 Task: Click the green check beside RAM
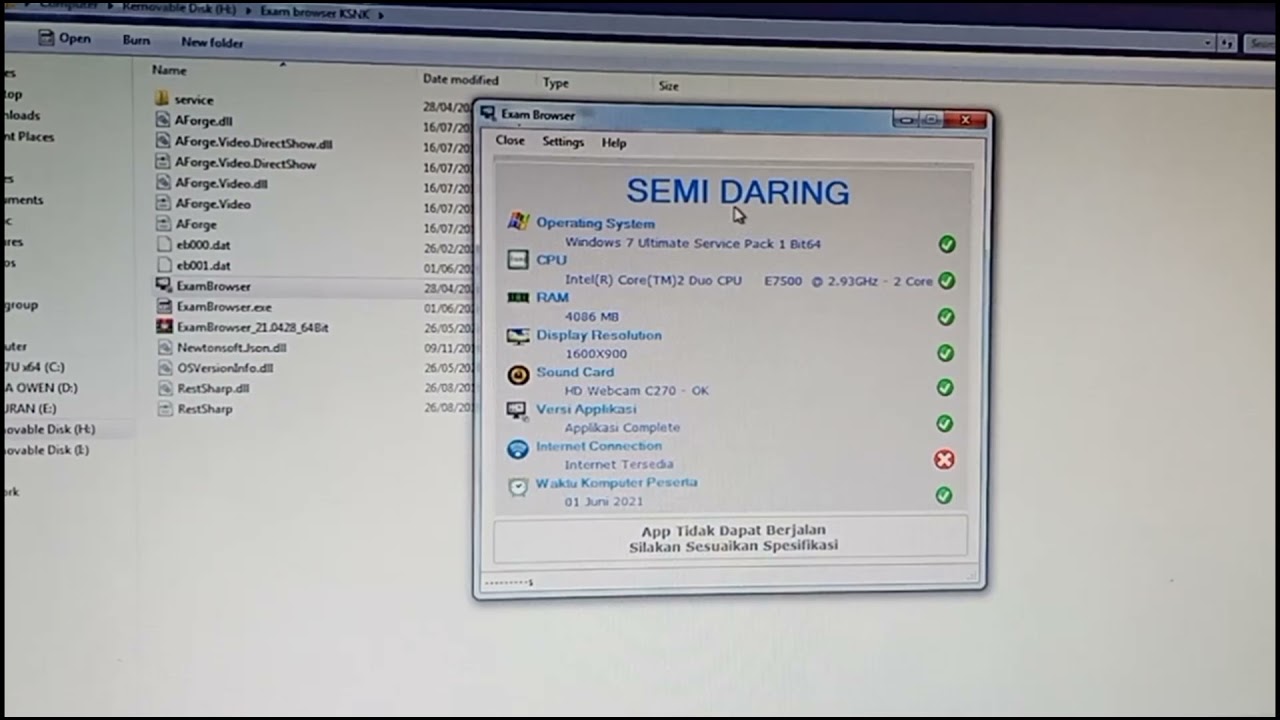click(x=946, y=317)
